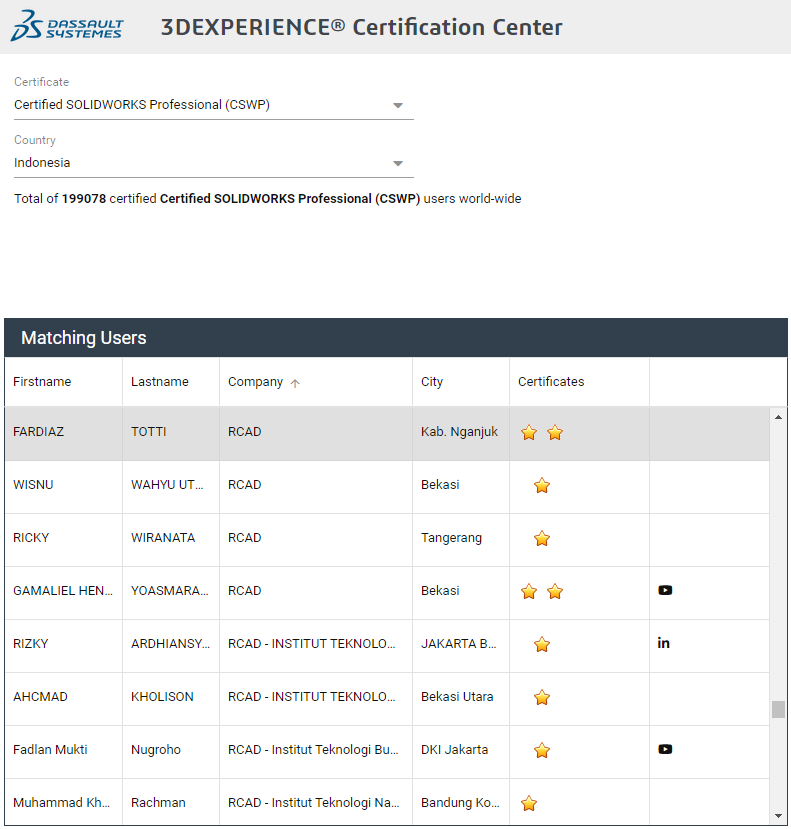The image size is (791, 829).
Task: Select the WISNU firstname cell
Action: [x=63, y=485]
